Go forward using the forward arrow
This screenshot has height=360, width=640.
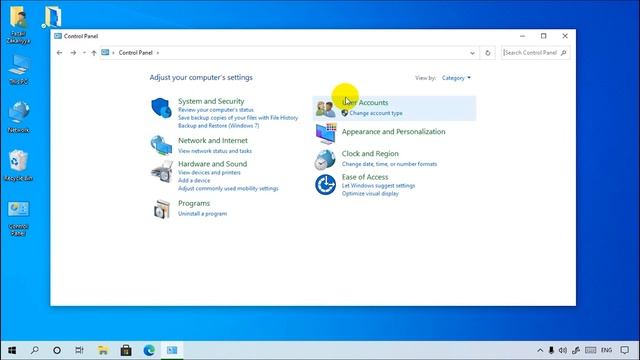point(73,53)
